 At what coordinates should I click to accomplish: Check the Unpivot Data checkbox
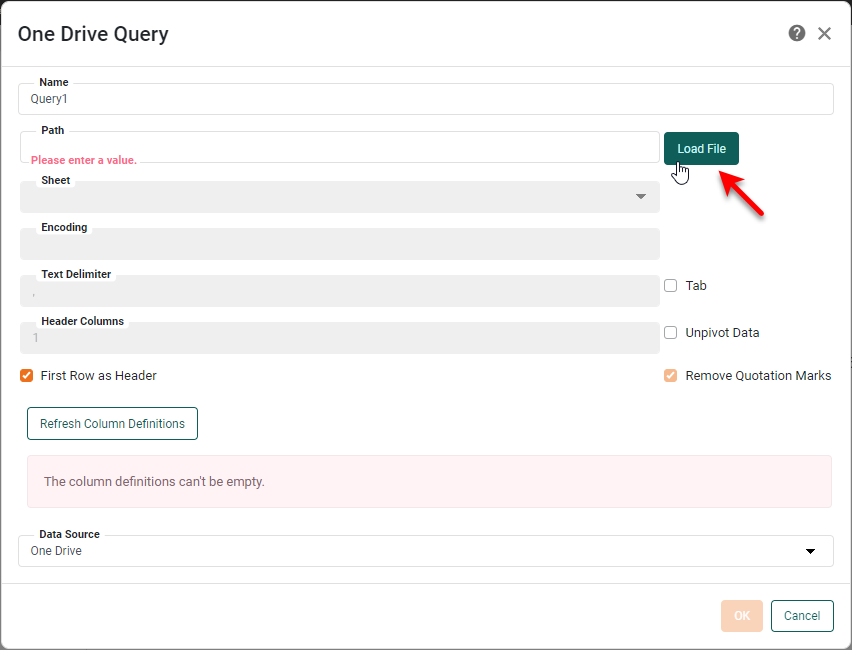[671, 333]
